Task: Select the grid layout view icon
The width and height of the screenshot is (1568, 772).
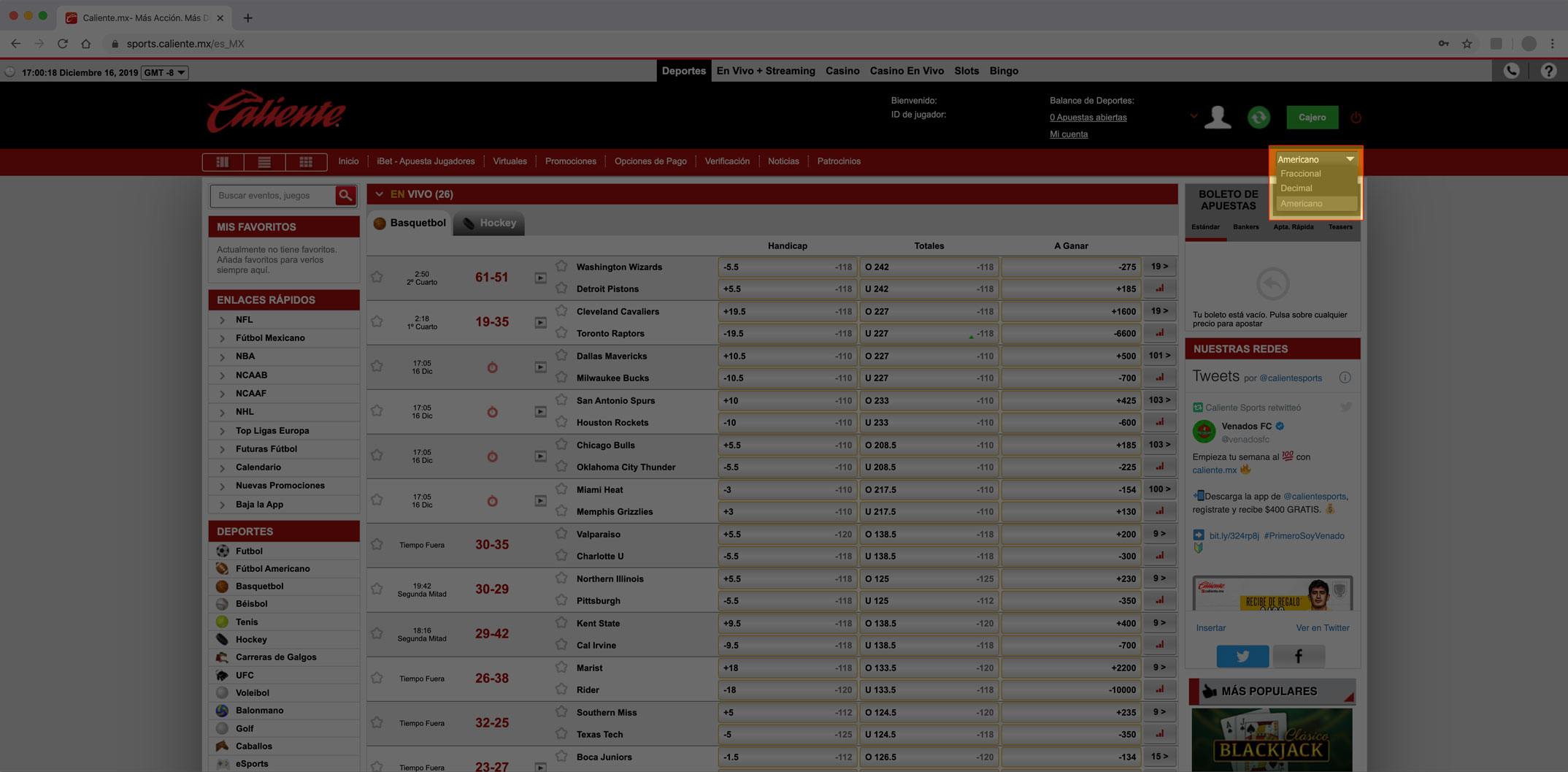Action: point(306,161)
